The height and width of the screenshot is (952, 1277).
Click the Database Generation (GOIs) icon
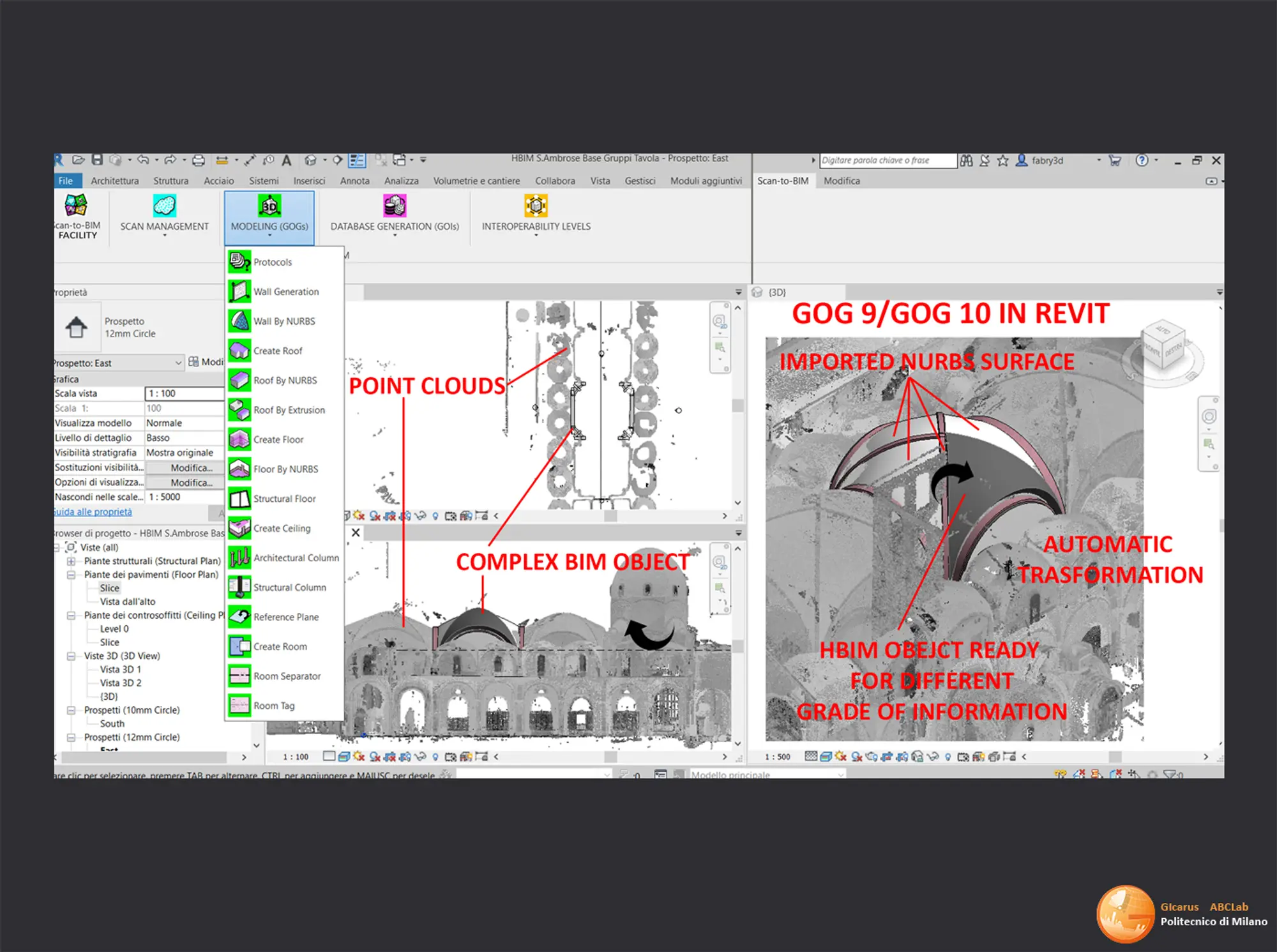(395, 206)
